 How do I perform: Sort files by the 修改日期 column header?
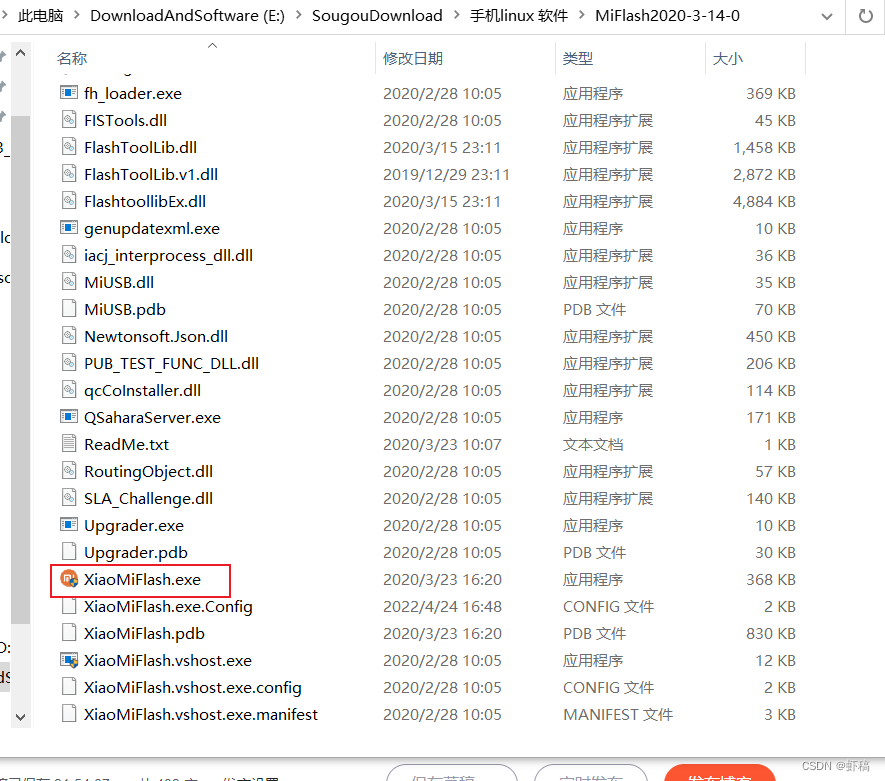coord(413,58)
